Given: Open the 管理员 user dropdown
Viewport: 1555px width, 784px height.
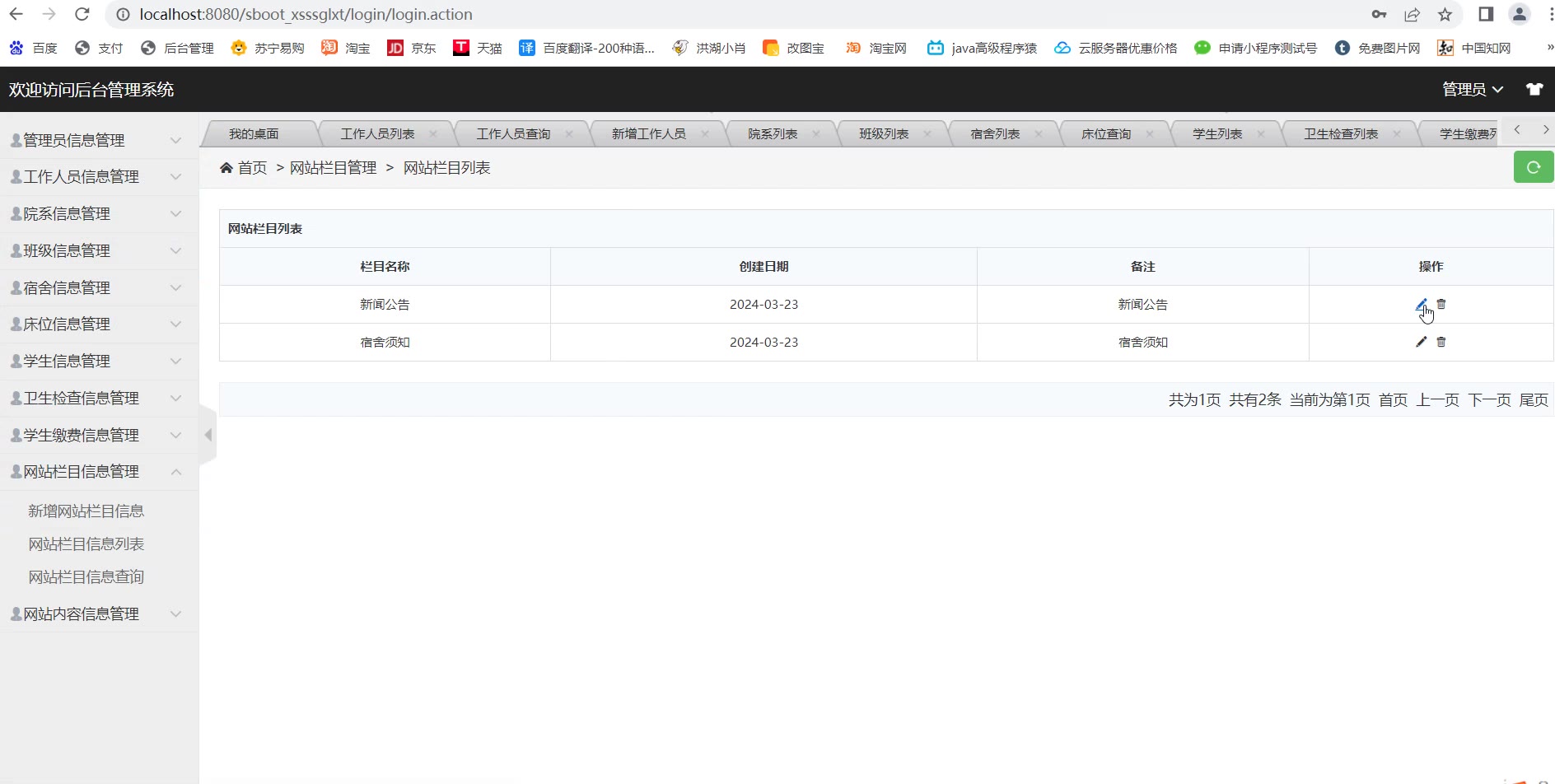Looking at the screenshot, I should click(x=1473, y=89).
